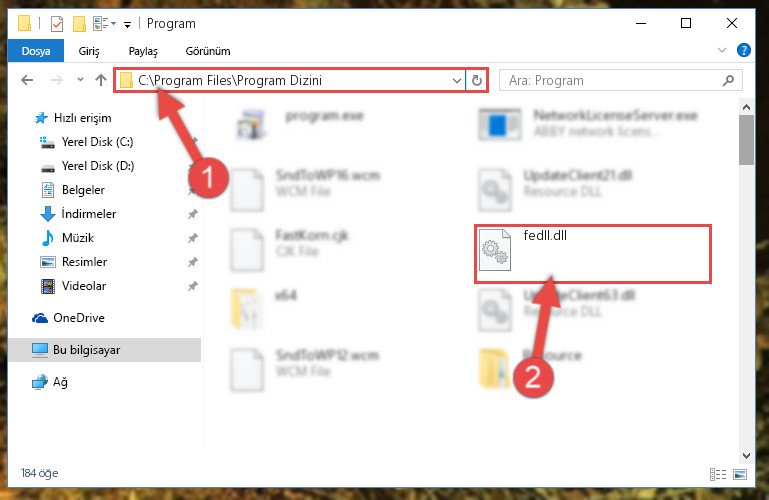This screenshot has width=769, height=500.
Task: Switch to details view layout button
Action: pyautogui.click(x=718, y=474)
